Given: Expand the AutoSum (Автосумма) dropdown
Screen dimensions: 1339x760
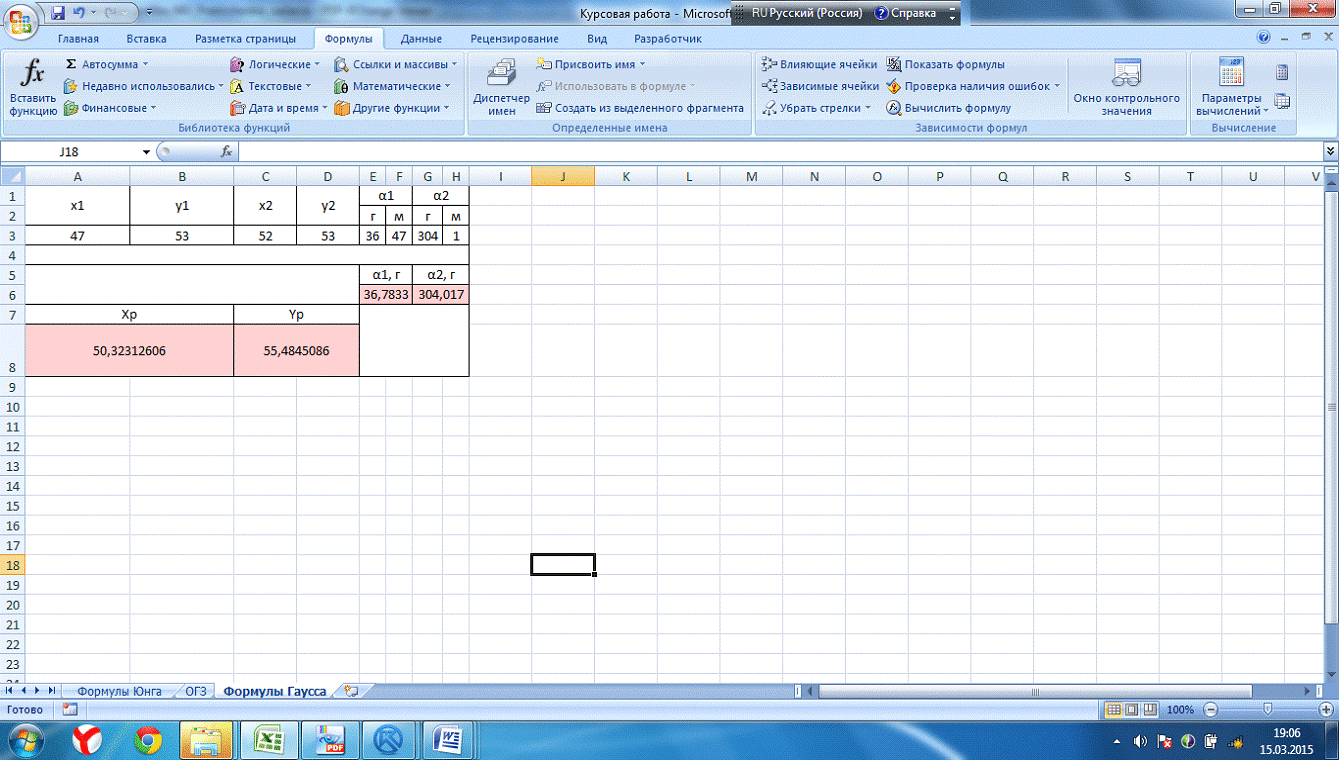Looking at the screenshot, I should pyautogui.click(x=145, y=65).
